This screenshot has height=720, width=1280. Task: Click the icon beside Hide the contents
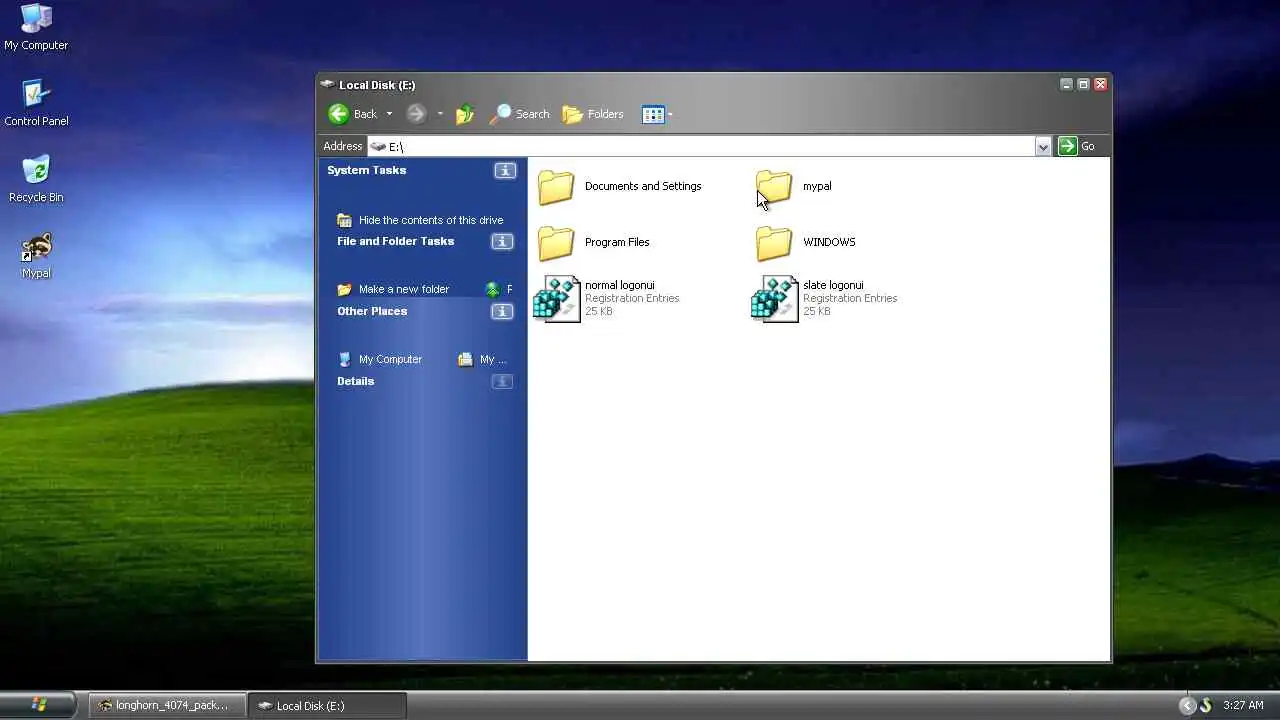pyautogui.click(x=344, y=220)
